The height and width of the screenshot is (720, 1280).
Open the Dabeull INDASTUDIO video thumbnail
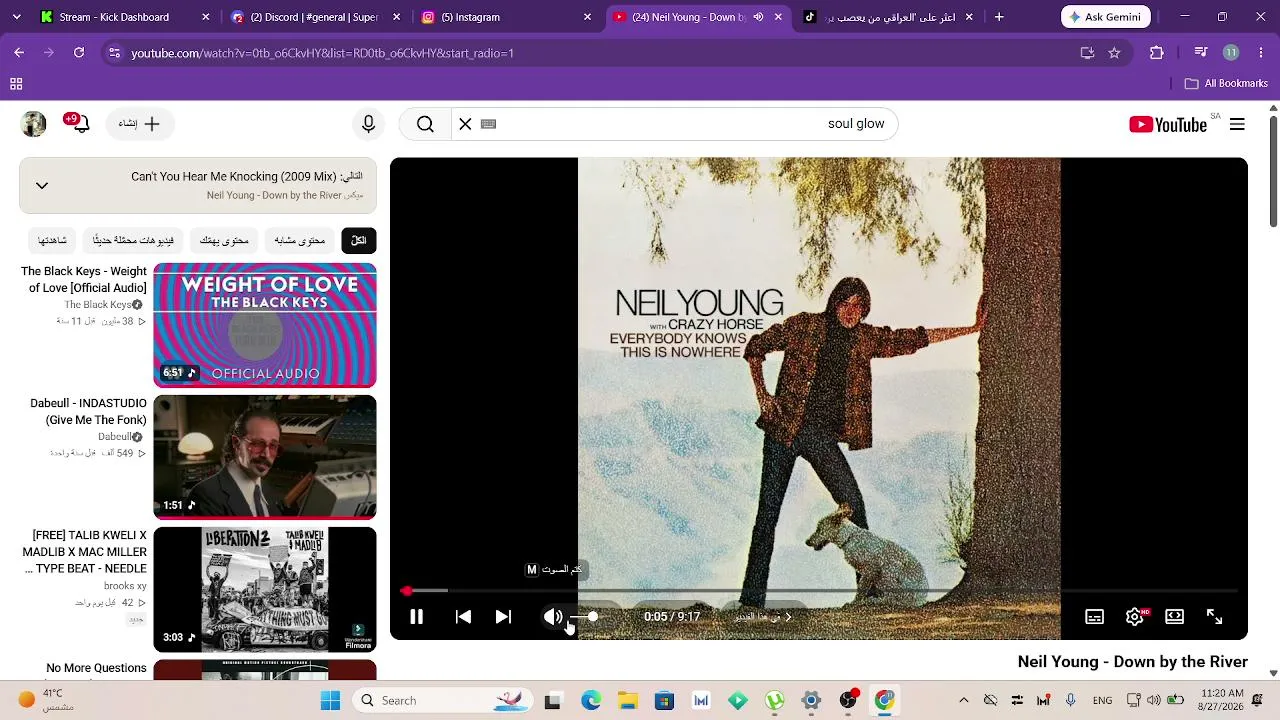point(265,457)
